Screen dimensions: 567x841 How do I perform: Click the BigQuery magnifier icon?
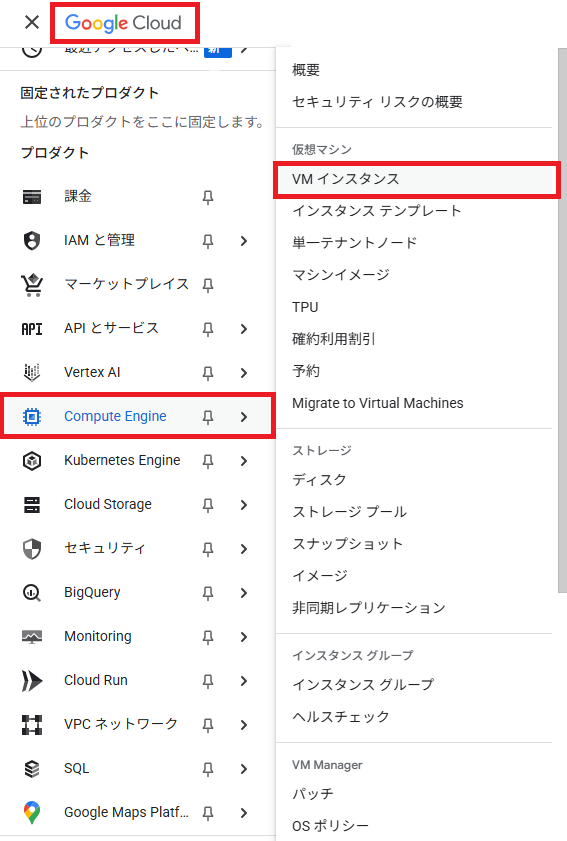click(x=32, y=593)
